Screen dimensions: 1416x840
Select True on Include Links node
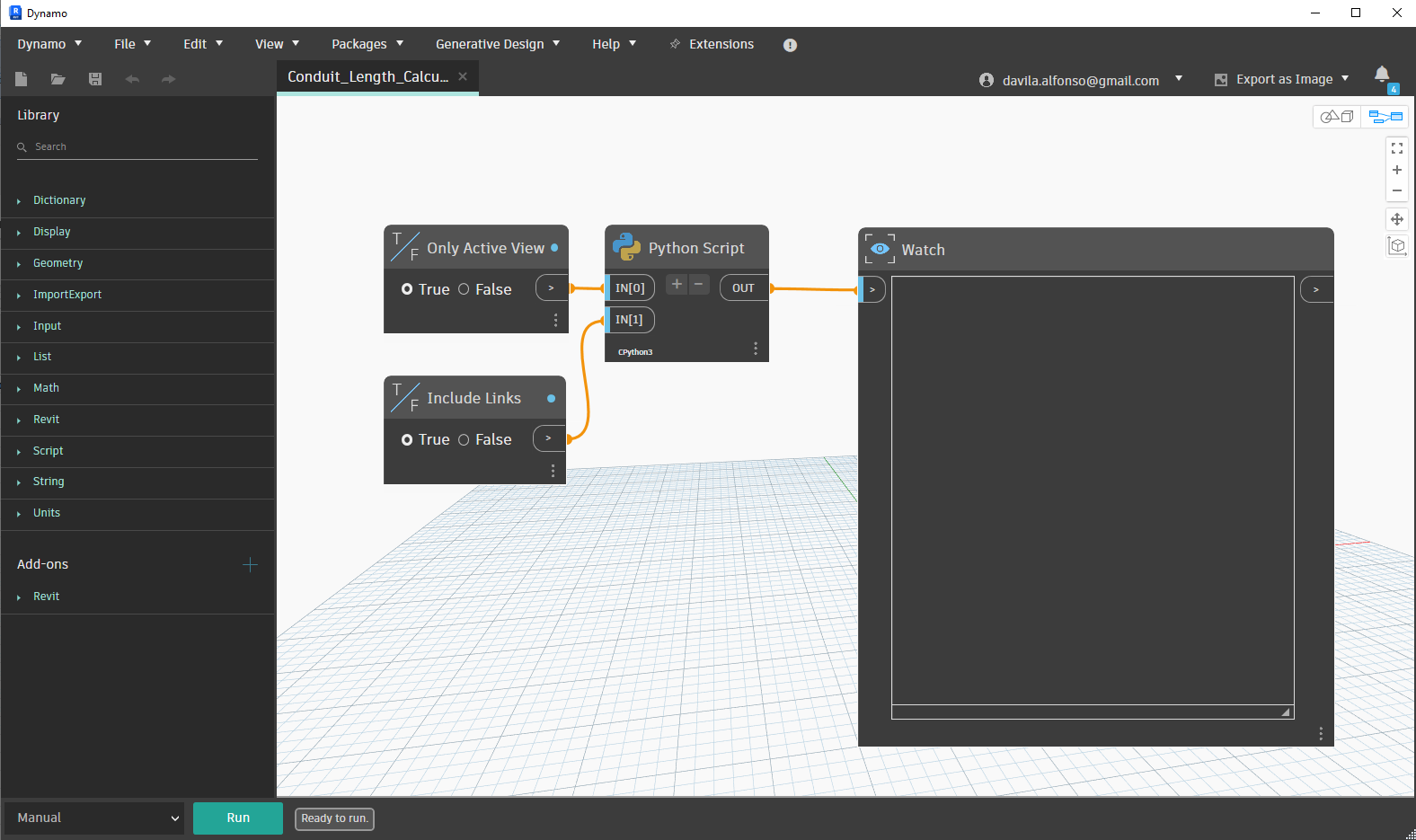[x=408, y=439]
